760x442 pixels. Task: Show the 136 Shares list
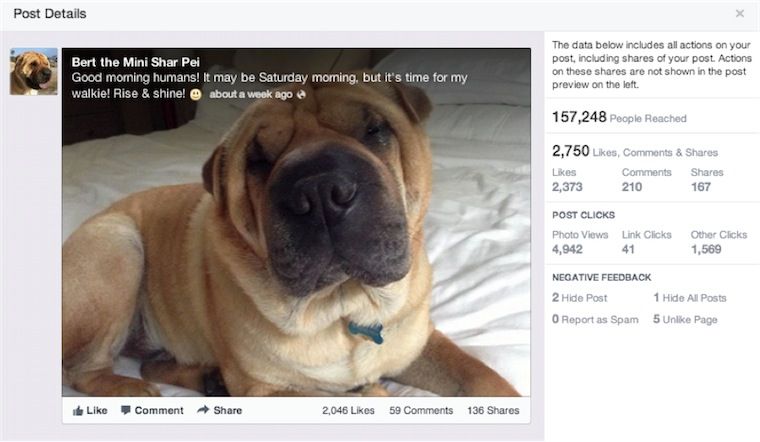tap(494, 410)
